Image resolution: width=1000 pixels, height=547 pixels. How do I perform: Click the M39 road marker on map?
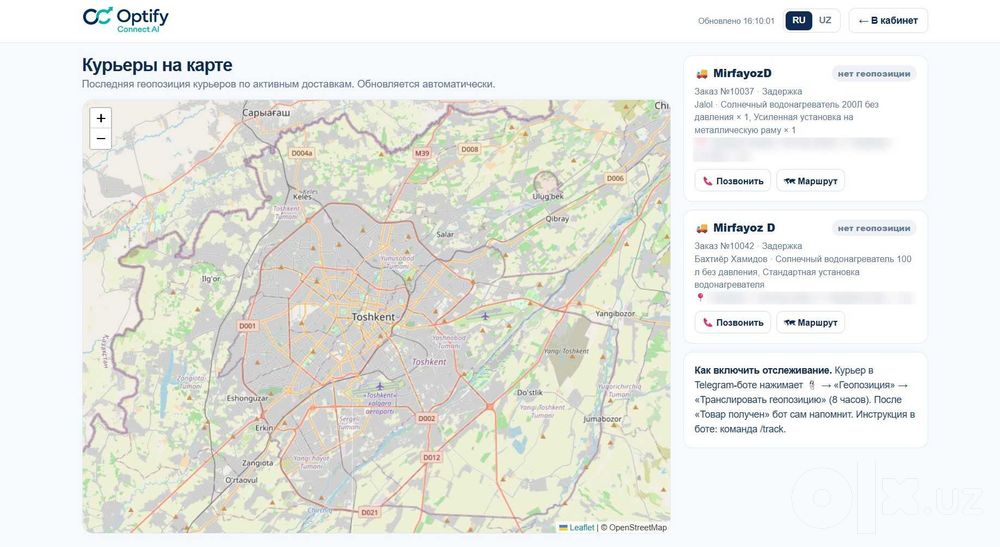click(422, 153)
